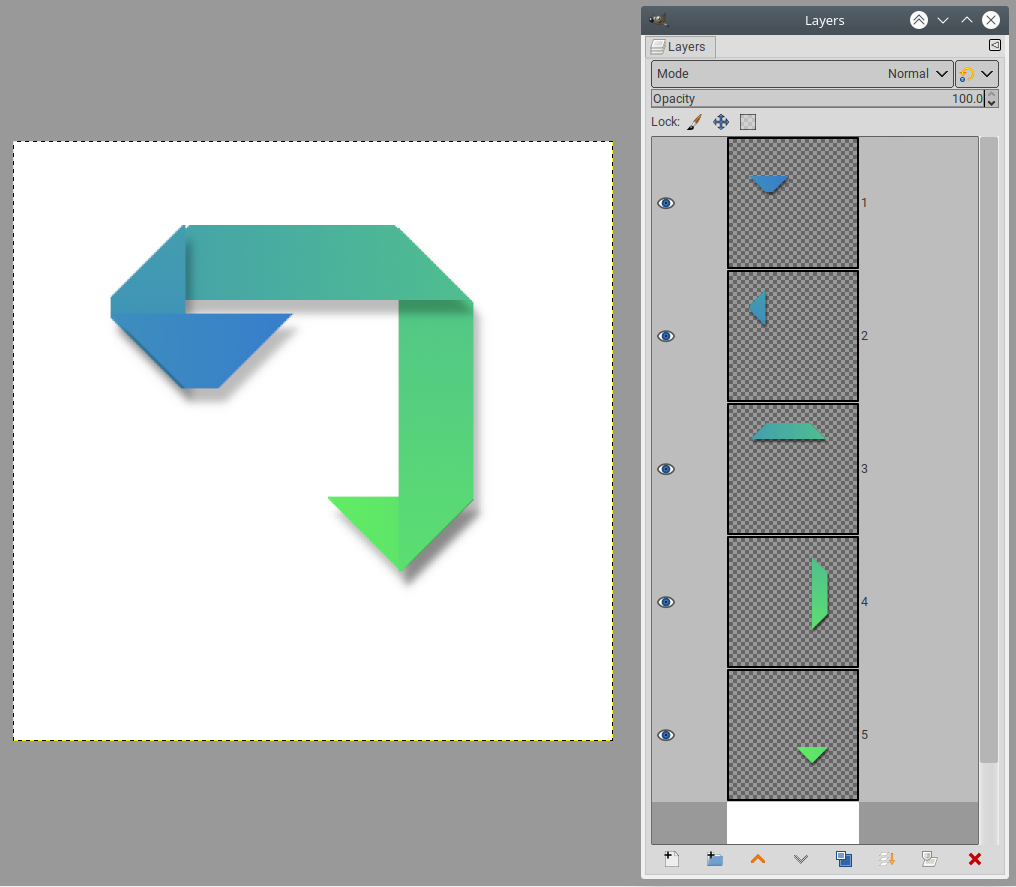Select layer 5 thumbnail with green triangle

pos(792,734)
